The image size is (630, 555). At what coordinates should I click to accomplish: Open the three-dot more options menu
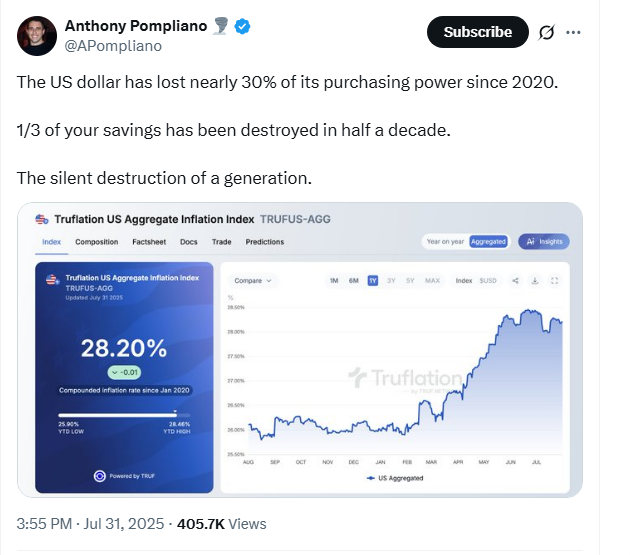point(573,32)
